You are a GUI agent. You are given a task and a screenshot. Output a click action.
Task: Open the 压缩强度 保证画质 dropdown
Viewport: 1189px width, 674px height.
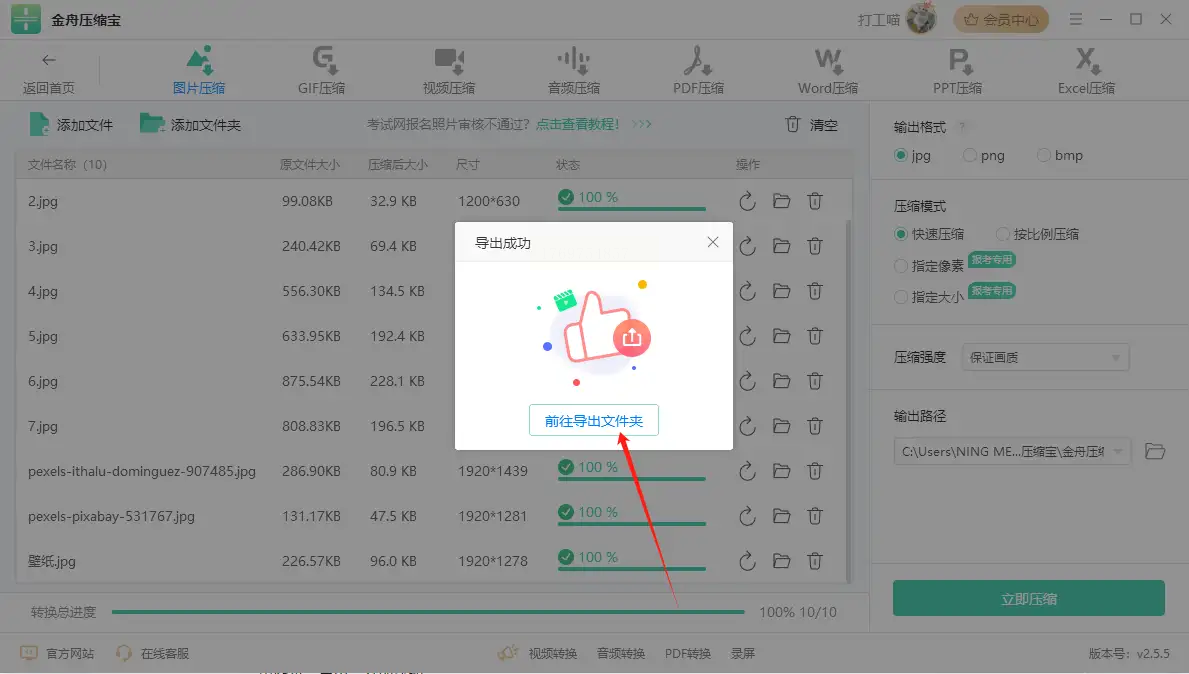1045,357
